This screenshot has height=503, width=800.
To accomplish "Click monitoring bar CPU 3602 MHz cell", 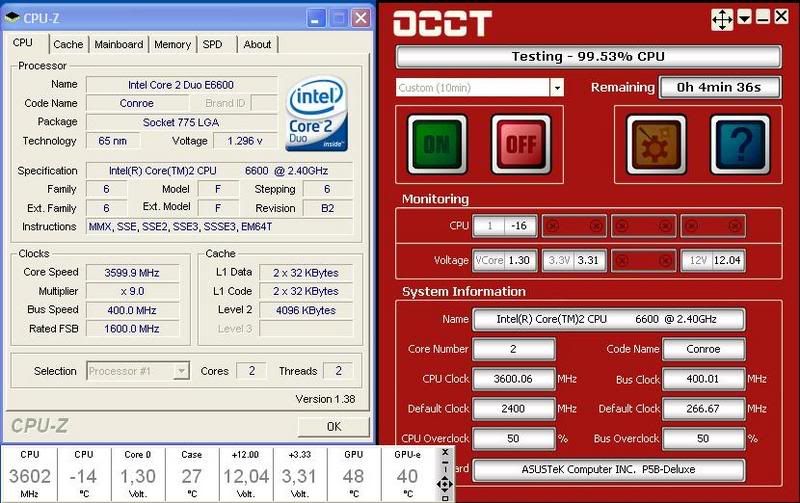I will click(30, 474).
